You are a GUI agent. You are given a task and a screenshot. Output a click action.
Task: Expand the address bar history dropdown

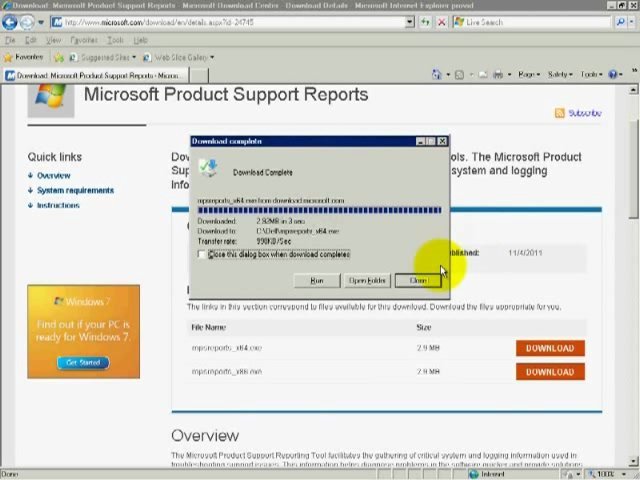[x=410, y=22]
